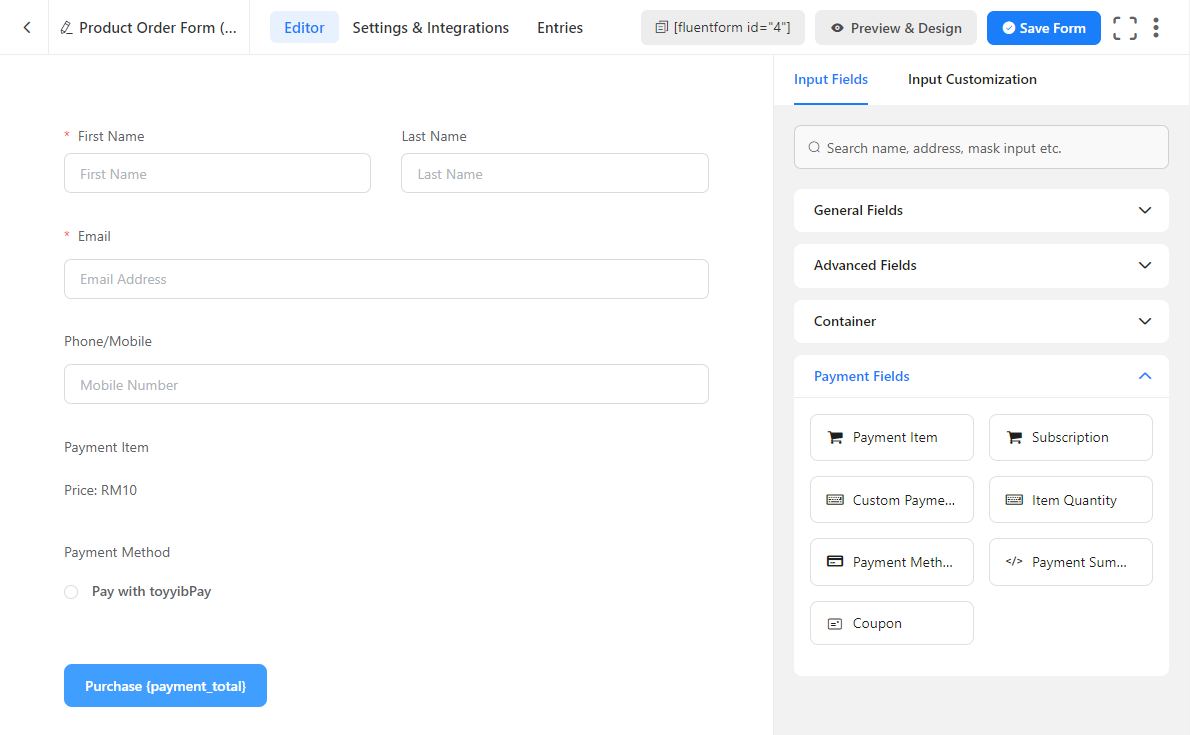1190x735 pixels.
Task: Expand the General Fields section
Action: coord(980,211)
